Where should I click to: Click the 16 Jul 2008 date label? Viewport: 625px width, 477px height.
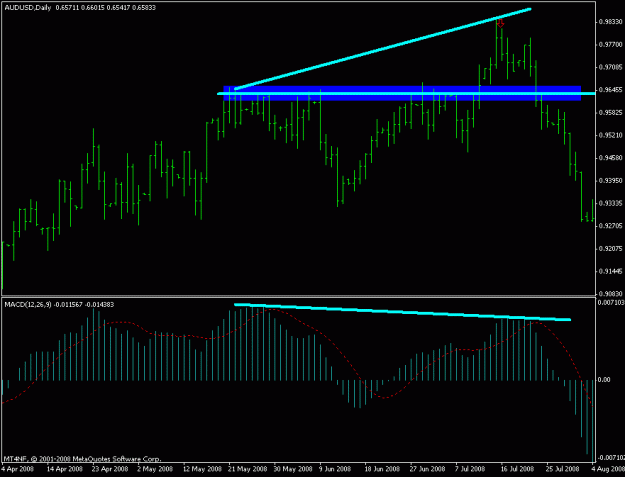pyautogui.click(x=517, y=469)
